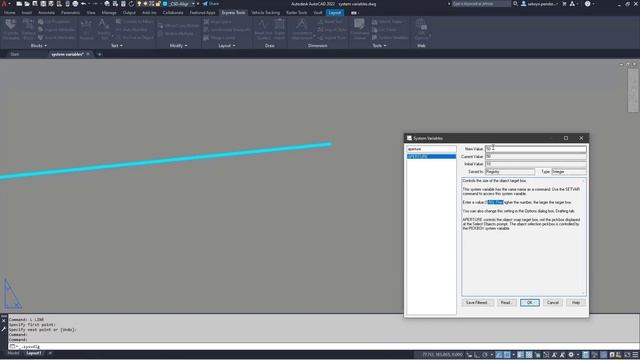Click Workspace Switching gear in status bar
Viewport: 640px width, 360px height.
[571, 355]
